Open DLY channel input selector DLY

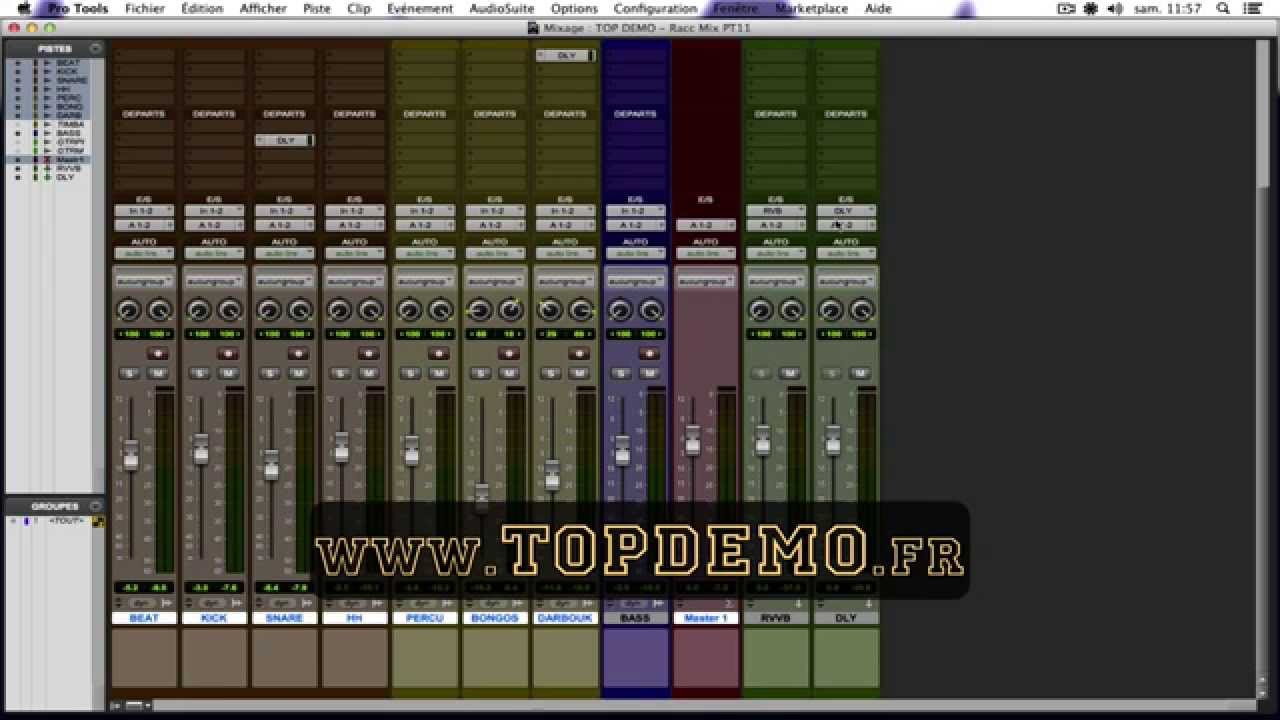846,211
